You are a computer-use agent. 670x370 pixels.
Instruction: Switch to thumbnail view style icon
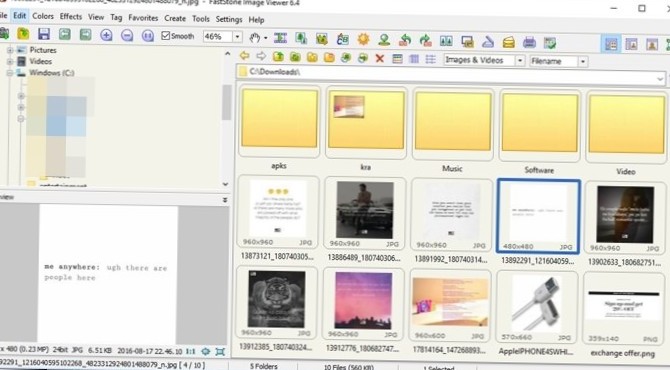tap(397, 59)
